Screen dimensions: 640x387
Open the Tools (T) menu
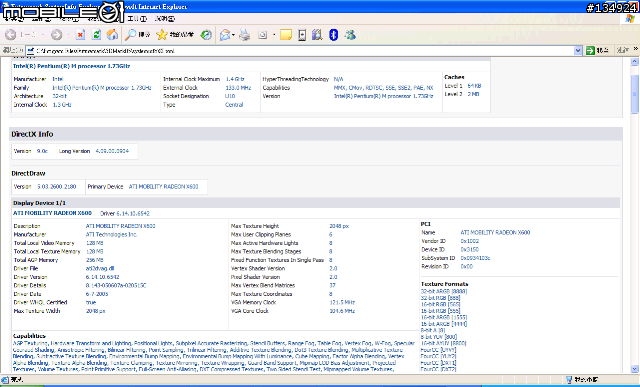click(x=137, y=19)
